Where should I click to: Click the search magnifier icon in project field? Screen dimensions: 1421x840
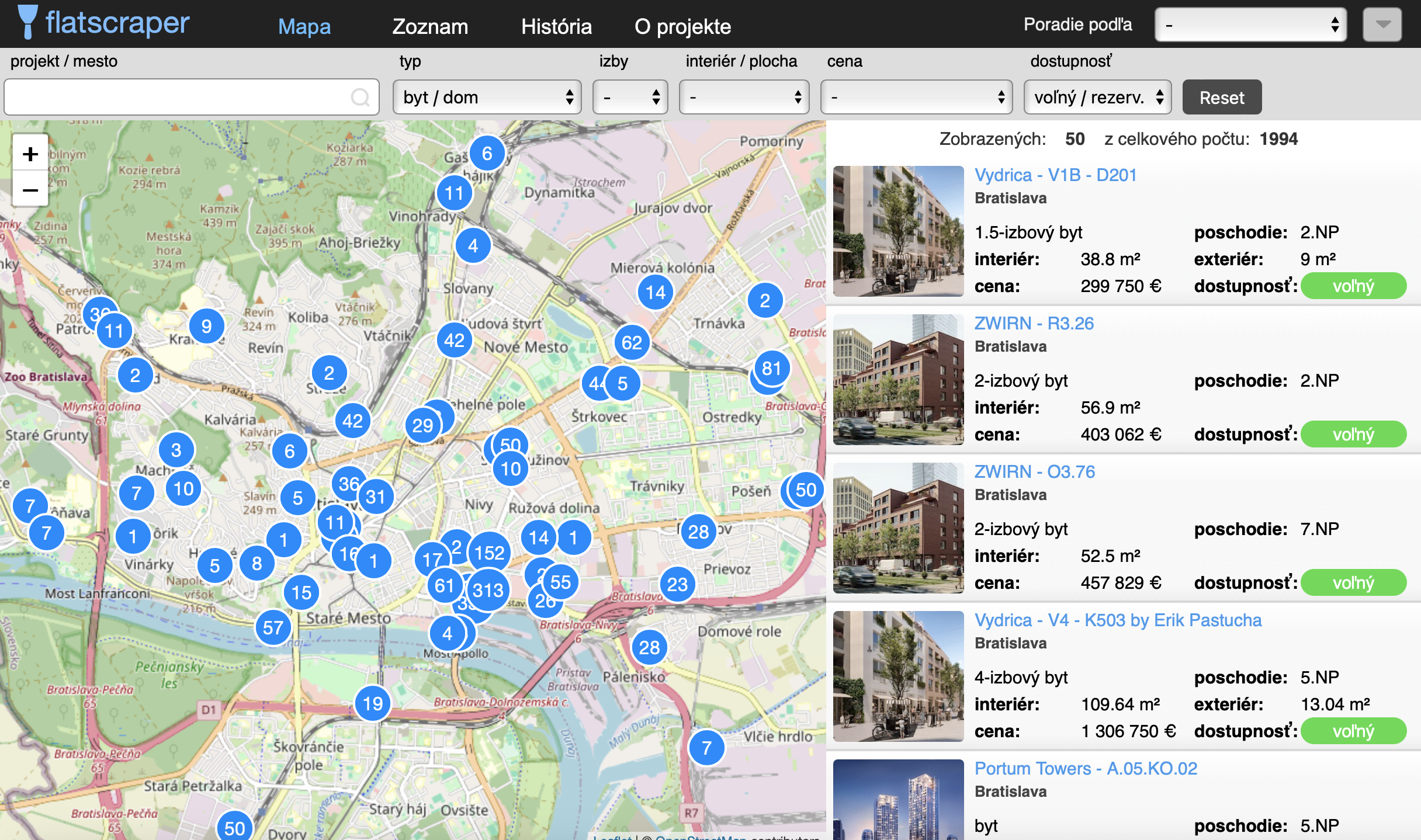click(360, 97)
